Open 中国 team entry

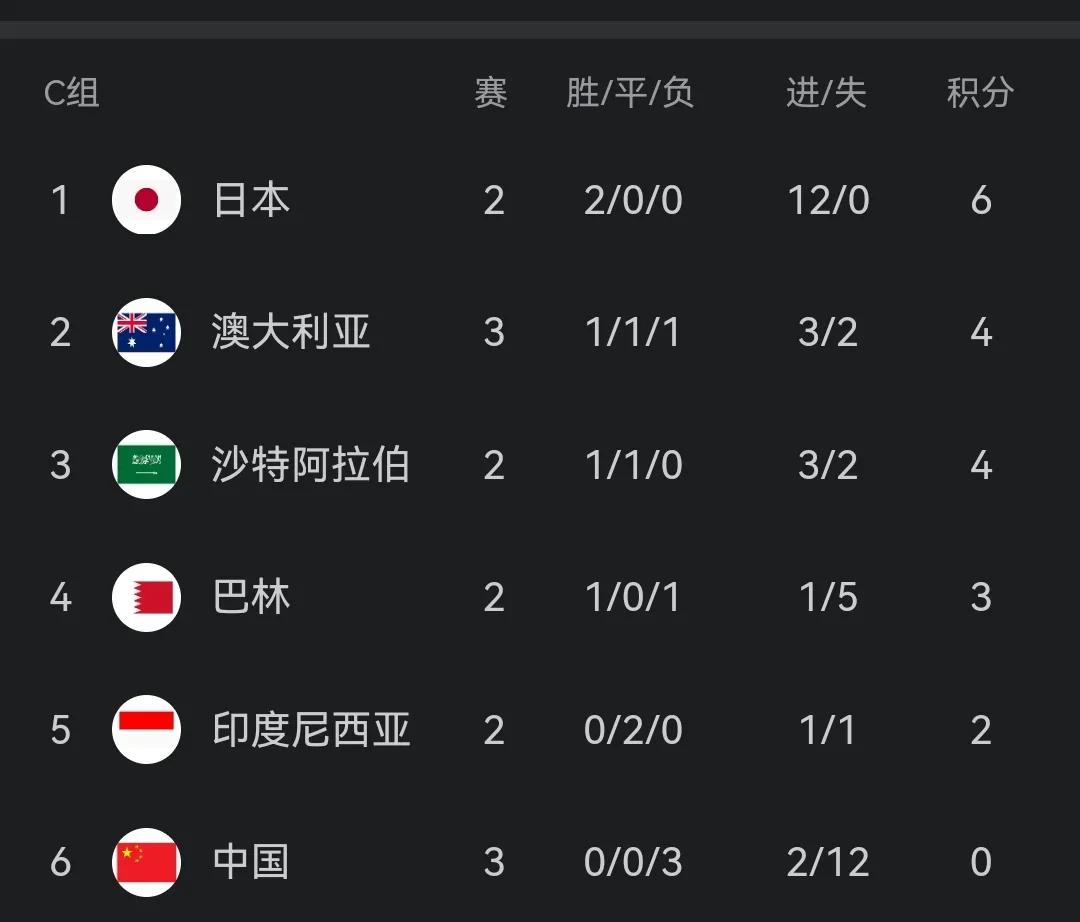[x=251, y=862]
